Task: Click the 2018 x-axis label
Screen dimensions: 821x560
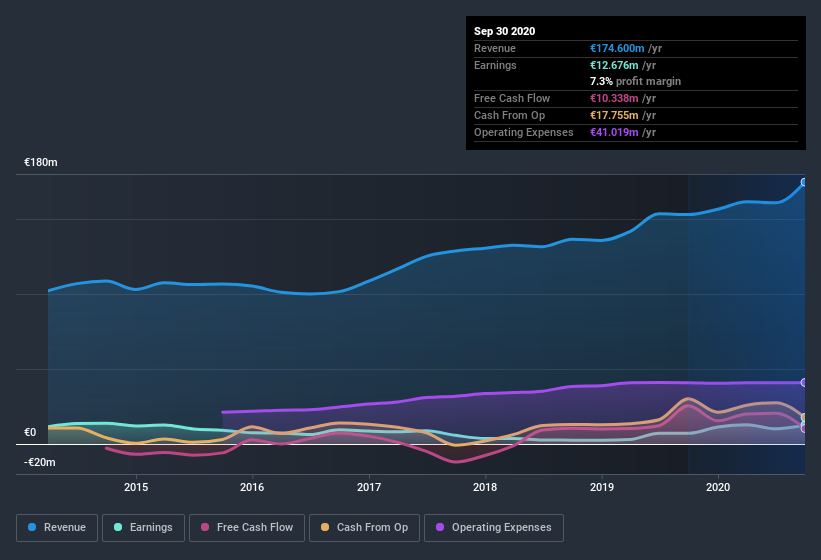Action: pyautogui.click(x=485, y=487)
